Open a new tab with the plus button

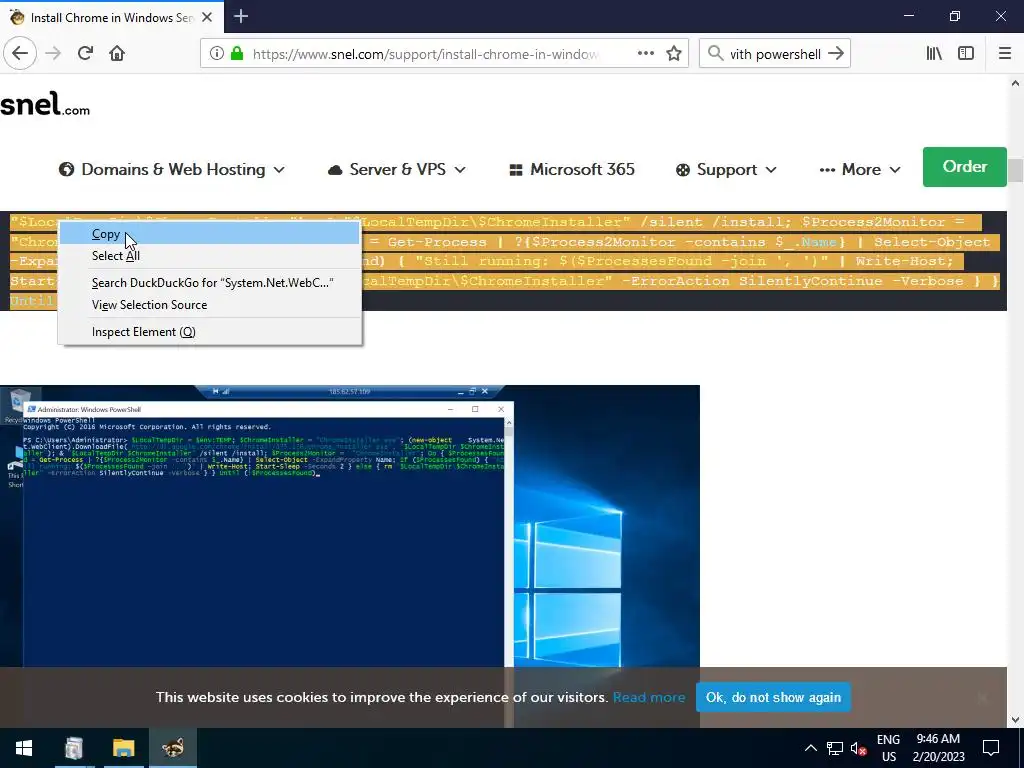coord(241,16)
